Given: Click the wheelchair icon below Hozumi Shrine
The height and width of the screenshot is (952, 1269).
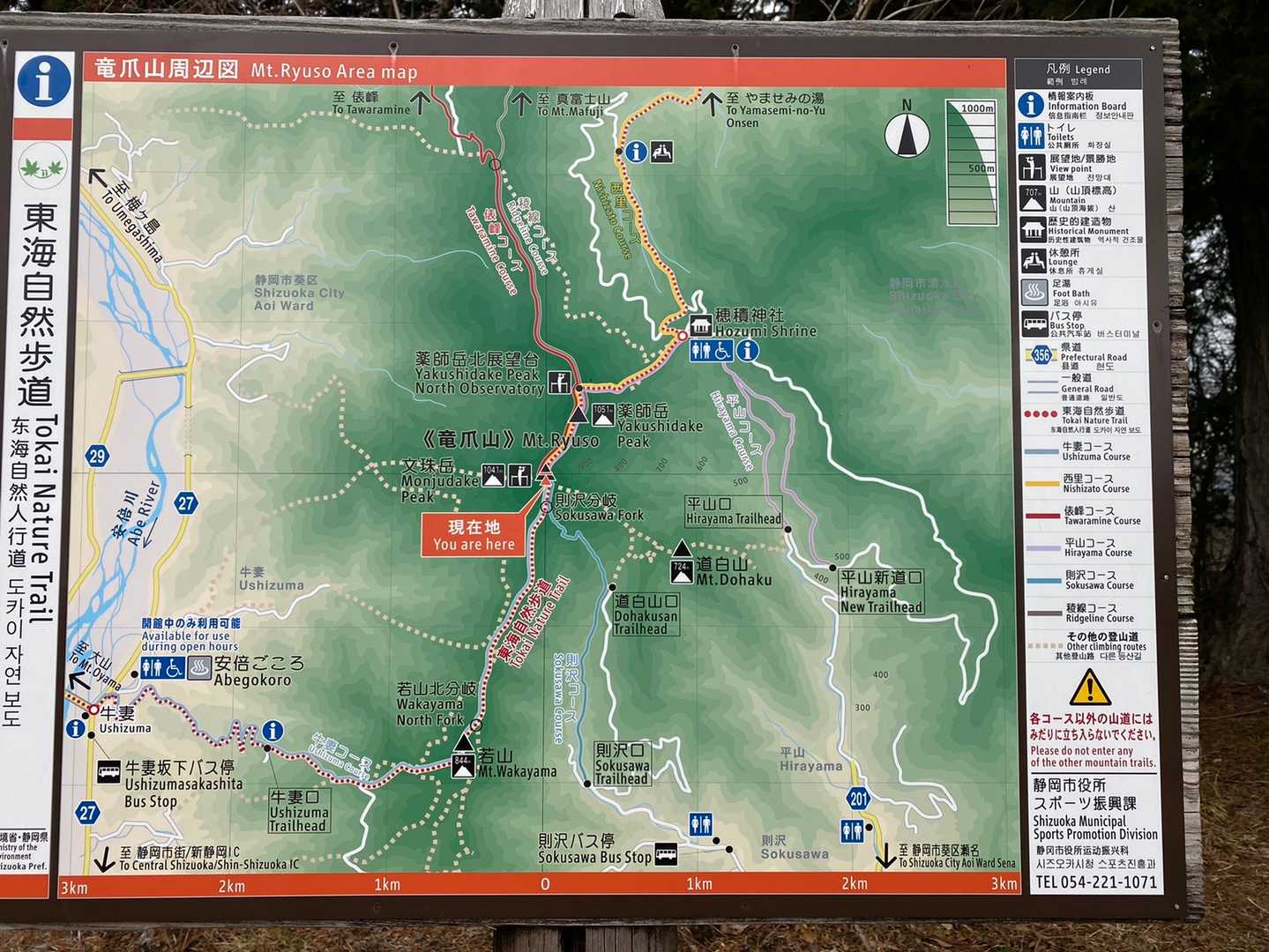Looking at the screenshot, I should point(723,351).
